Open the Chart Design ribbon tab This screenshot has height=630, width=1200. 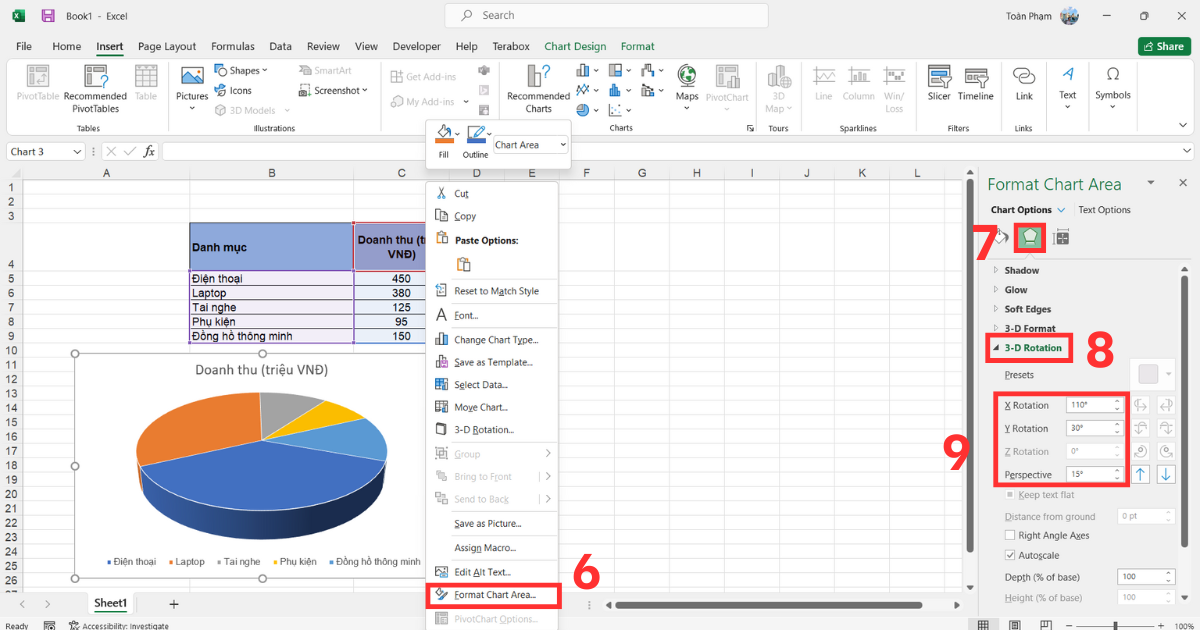click(575, 46)
